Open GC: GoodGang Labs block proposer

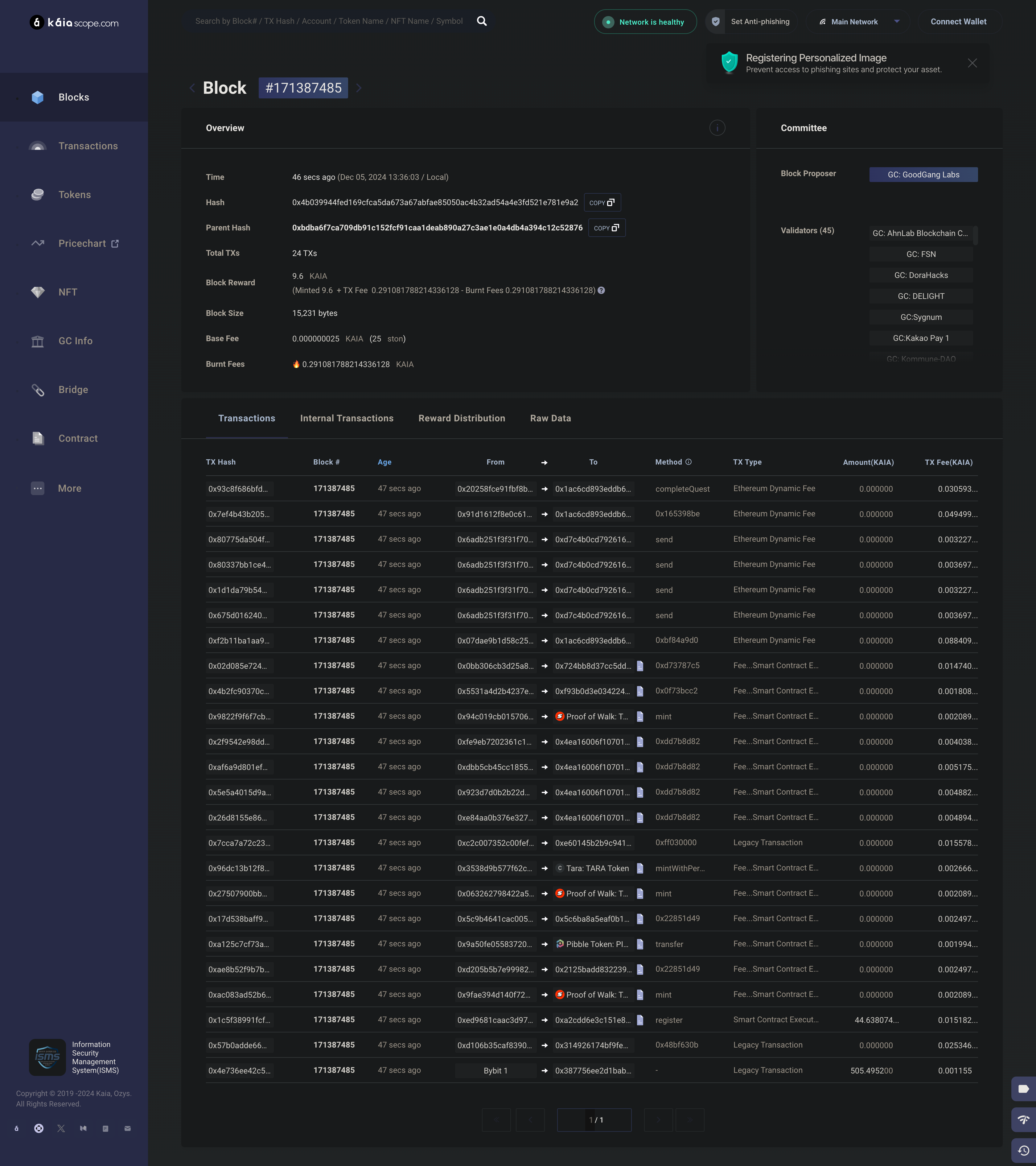tap(923, 175)
